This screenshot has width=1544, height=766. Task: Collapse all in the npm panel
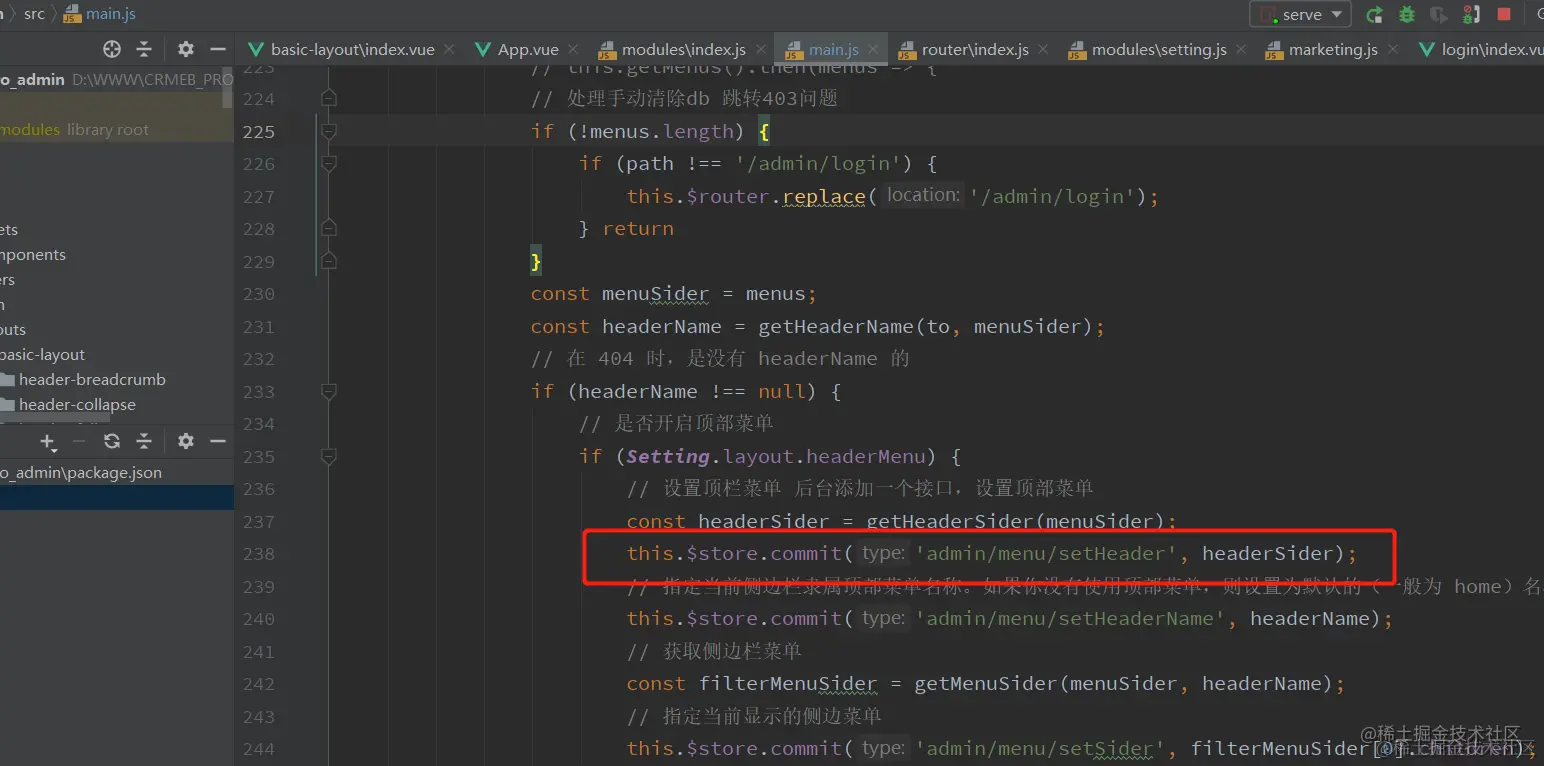pyautogui.click(x=144, y=441)
